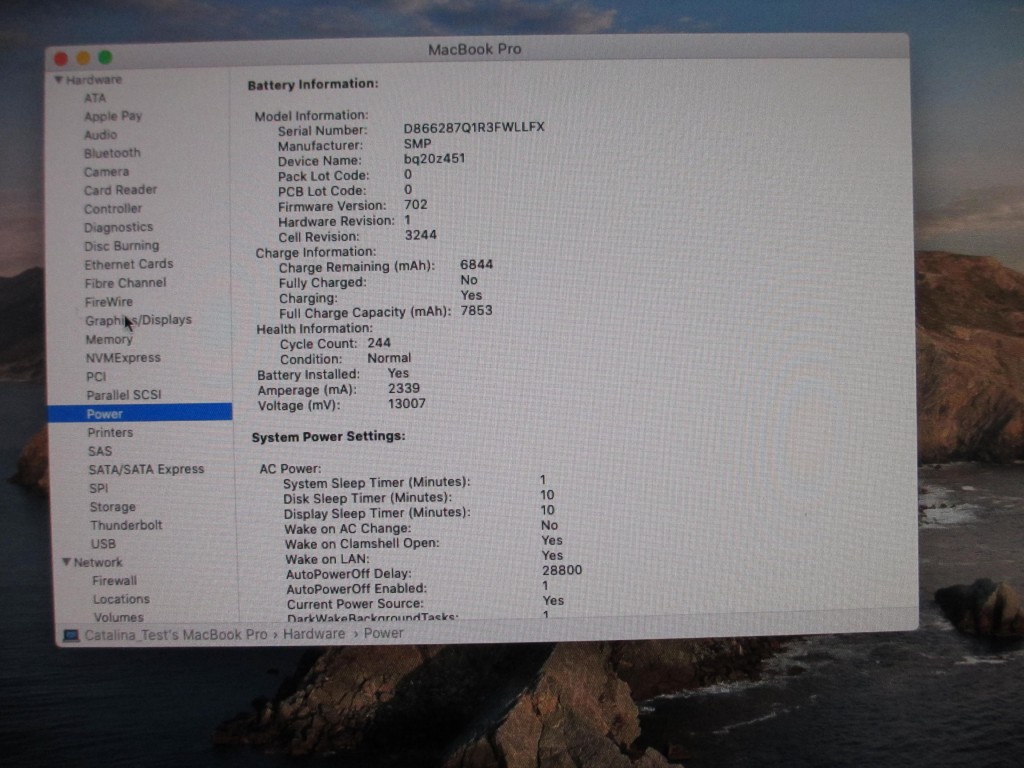Click the green zoom window button
The width and height of the screenshot is (1024, 768).
pyautogui.click(x=105, y=58)
